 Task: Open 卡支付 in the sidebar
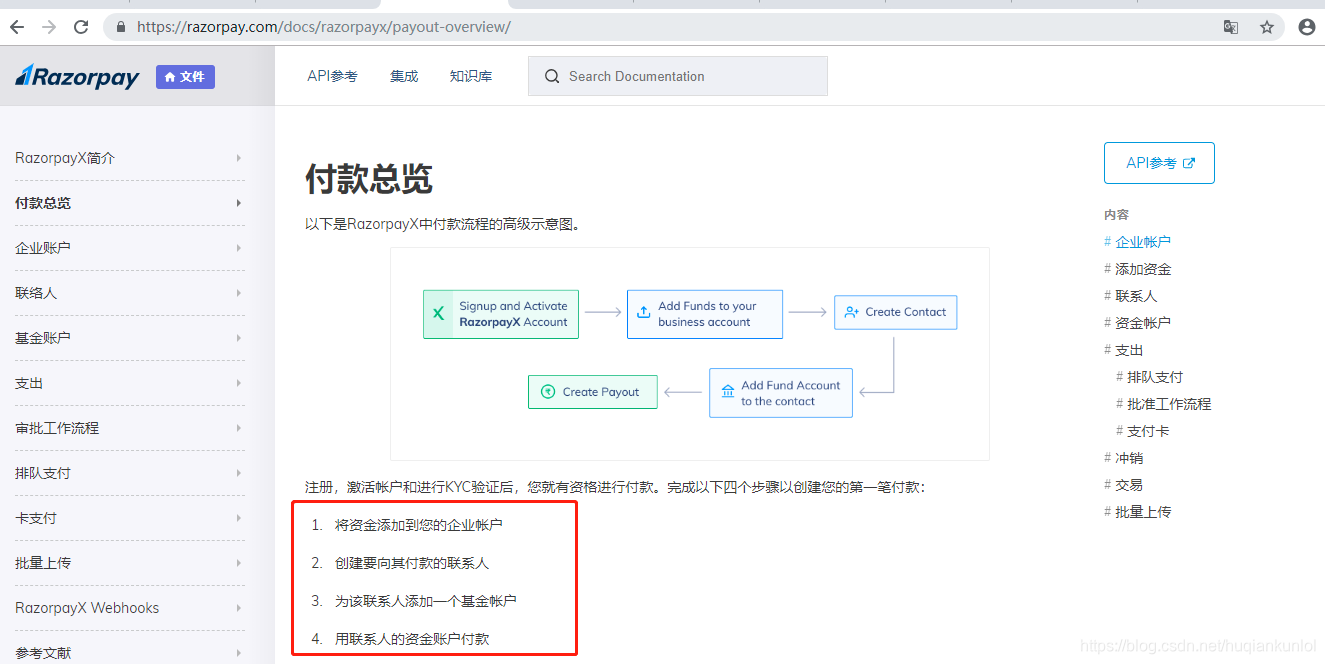click(x=36, y=518)
